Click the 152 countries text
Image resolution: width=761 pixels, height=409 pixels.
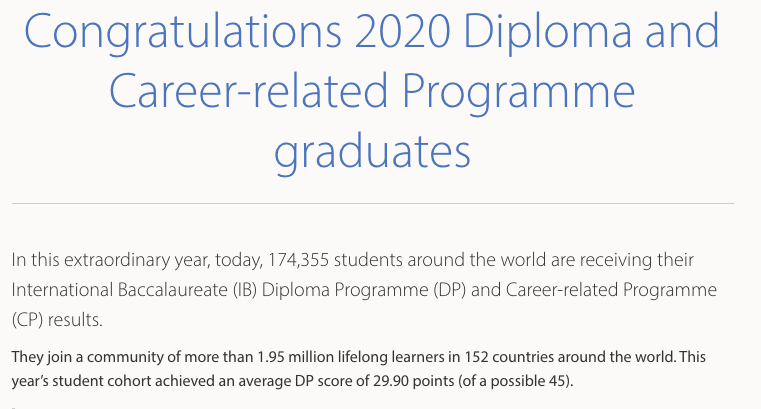[x=510, y=357]
